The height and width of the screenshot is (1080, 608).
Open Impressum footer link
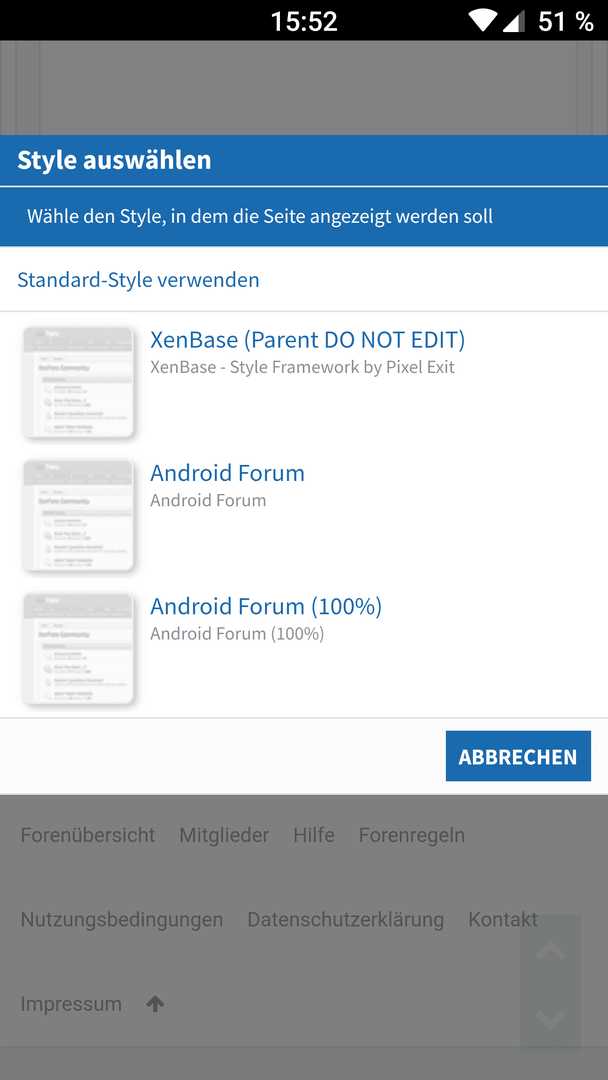pyautogui.click(x=71, y=1004)
